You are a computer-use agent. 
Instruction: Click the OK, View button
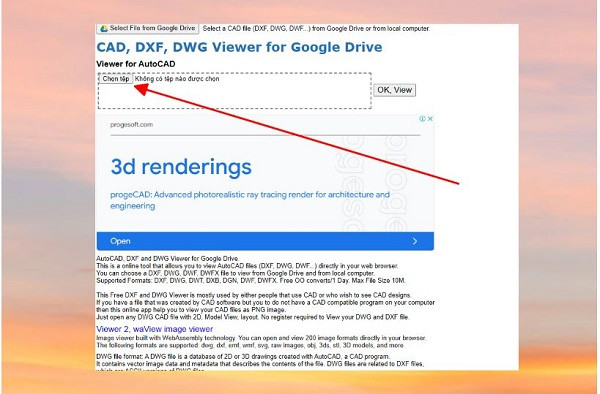tap(395, 90)
